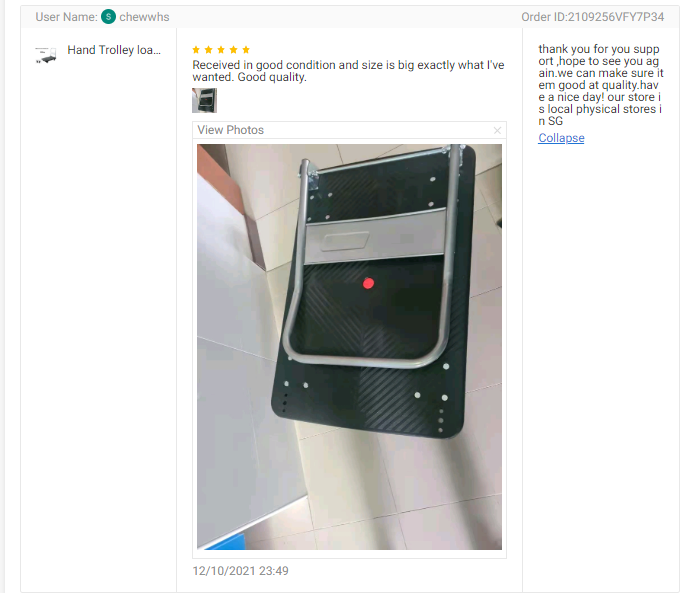The height and width of the screenshot is (593, 695).
Task: Click the review timestamp 12/10/2021 23:49
Action: coord(240,571)
